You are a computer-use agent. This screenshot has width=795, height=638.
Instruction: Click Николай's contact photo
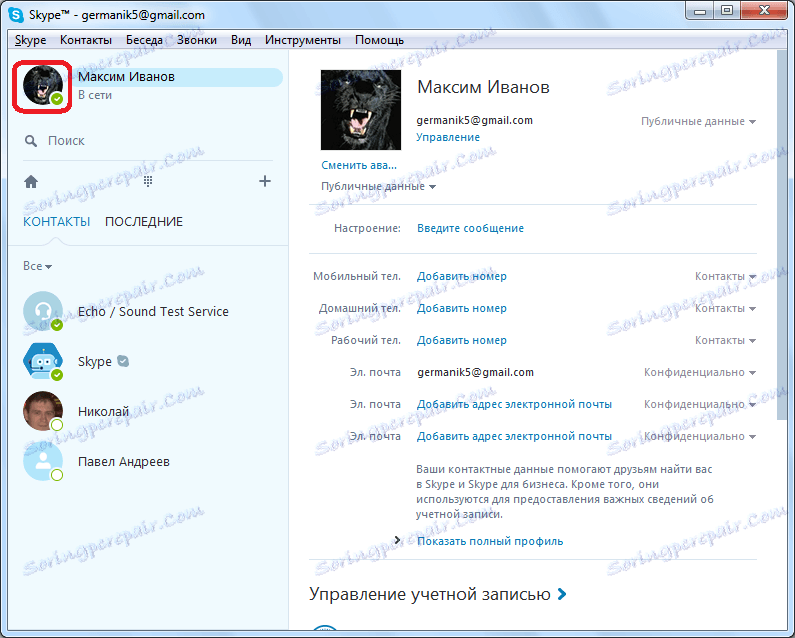pos(43,411)
